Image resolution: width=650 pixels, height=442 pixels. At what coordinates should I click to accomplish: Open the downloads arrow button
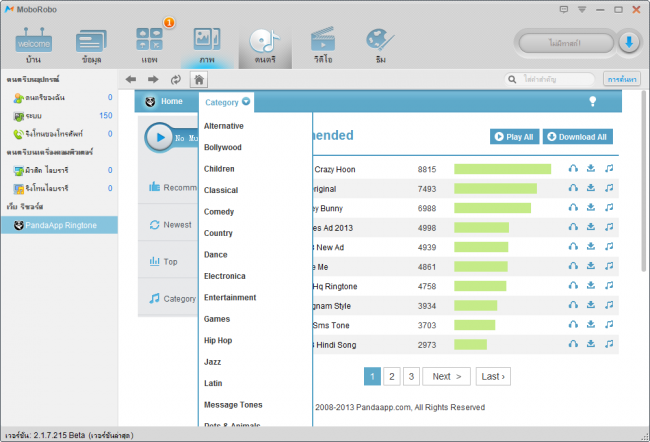click(629, 43)
